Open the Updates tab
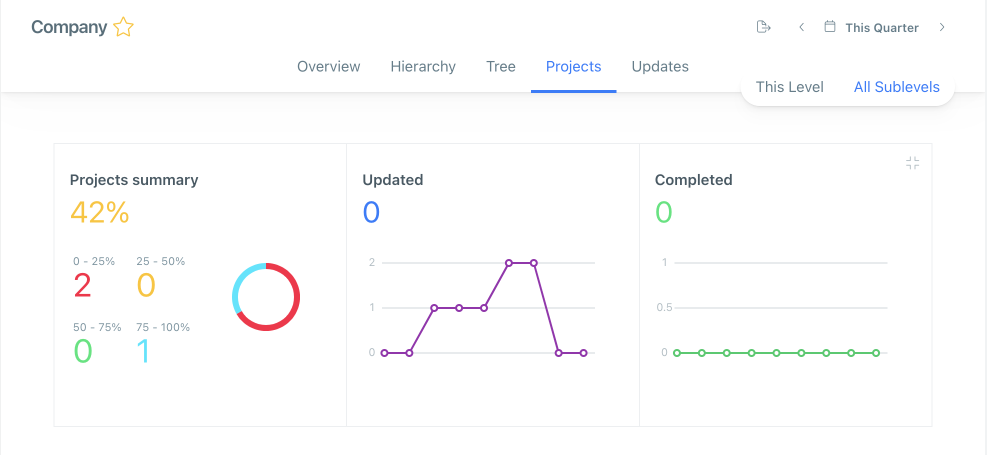 pos(660,67)
